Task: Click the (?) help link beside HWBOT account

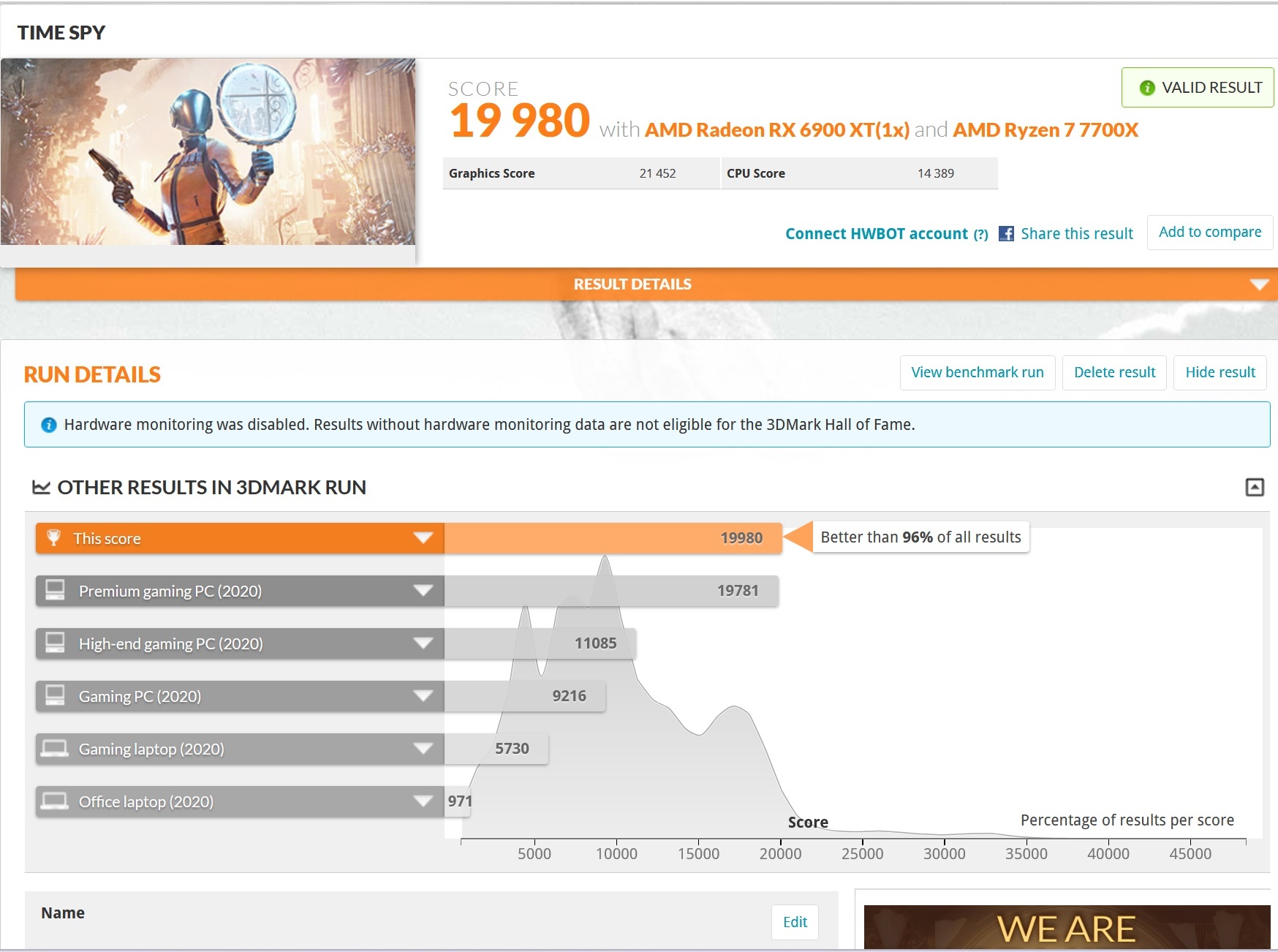Action: click(x=980, y=235)
